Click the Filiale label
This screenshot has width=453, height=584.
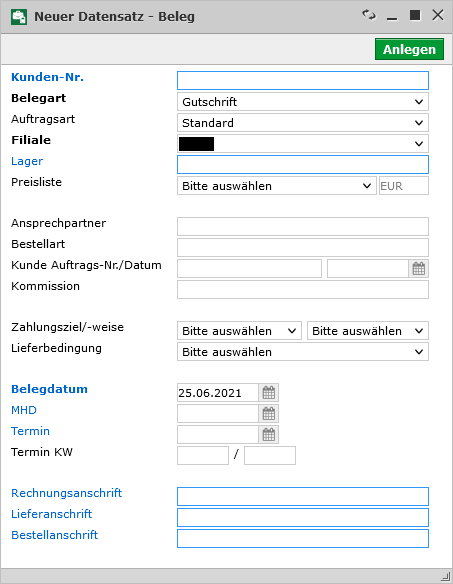[x=31, y=140]
